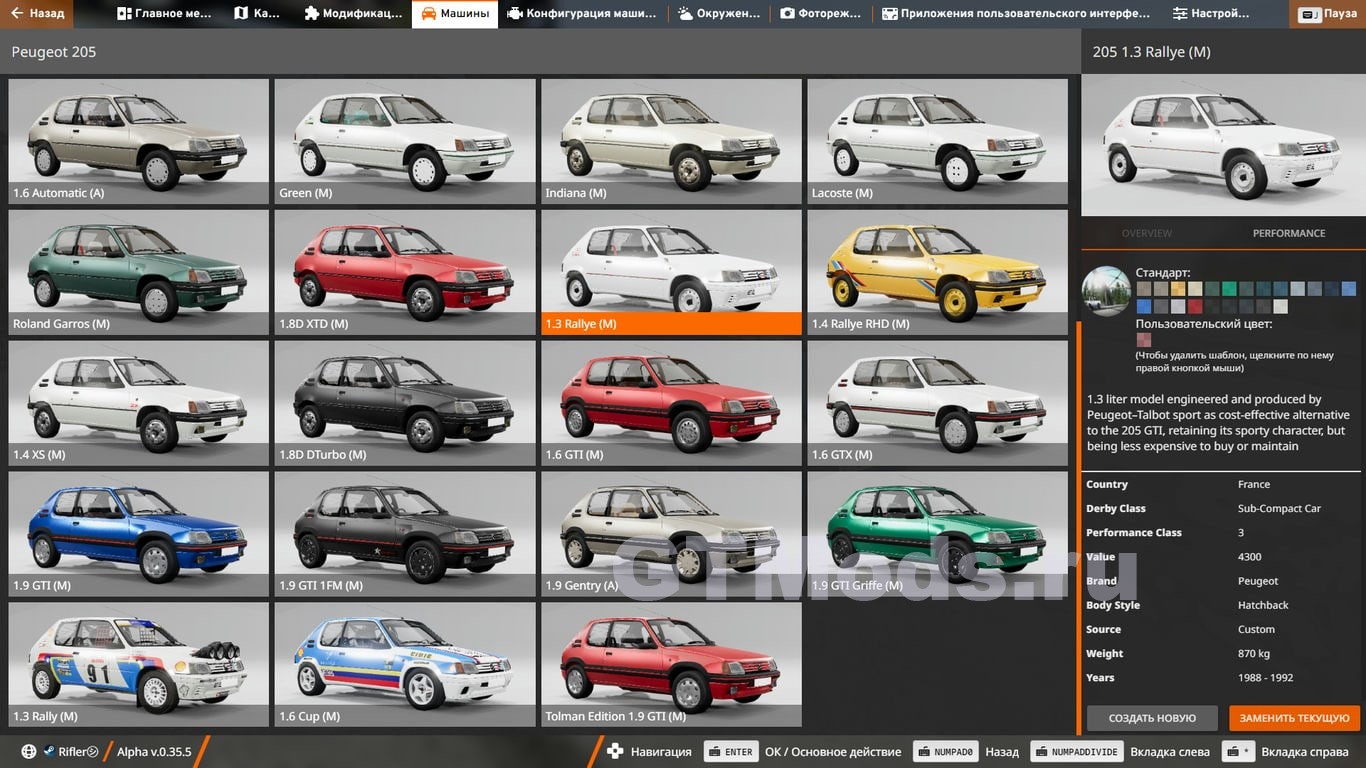Pick the yellow 1.4 Rallye RHD (M)
This screenshot has width=1366, height=768.
(937, 272)
